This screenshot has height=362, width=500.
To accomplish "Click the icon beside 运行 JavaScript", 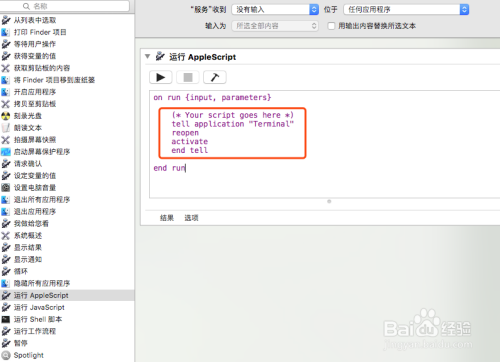I will coord(6,307).
